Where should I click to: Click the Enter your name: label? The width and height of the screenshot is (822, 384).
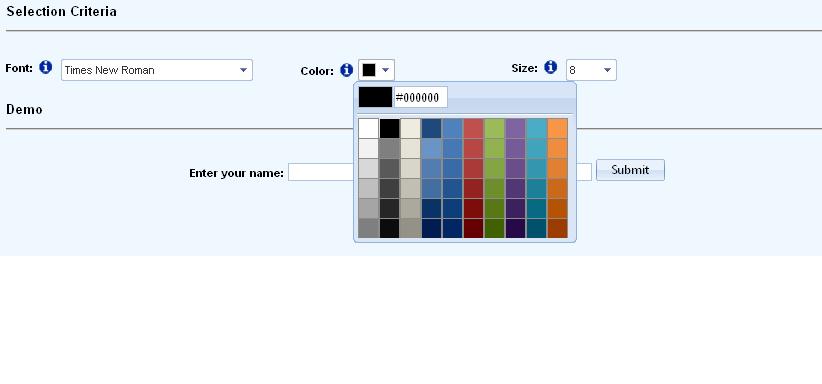click(236, 173)
